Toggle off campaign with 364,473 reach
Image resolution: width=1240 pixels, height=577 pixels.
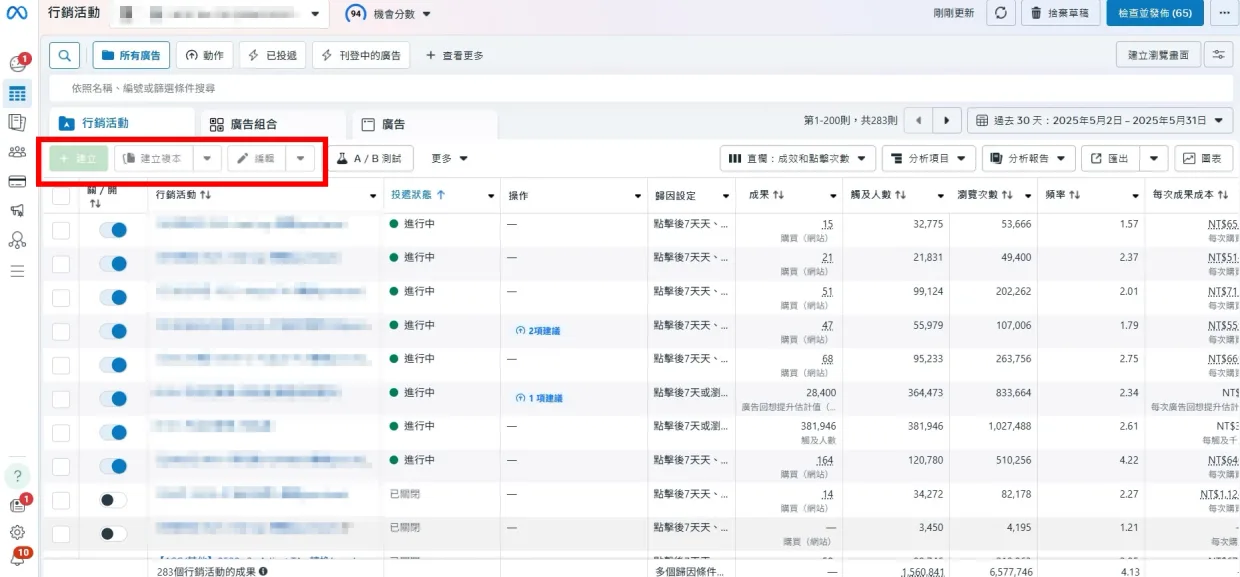[x=114, y=399]
